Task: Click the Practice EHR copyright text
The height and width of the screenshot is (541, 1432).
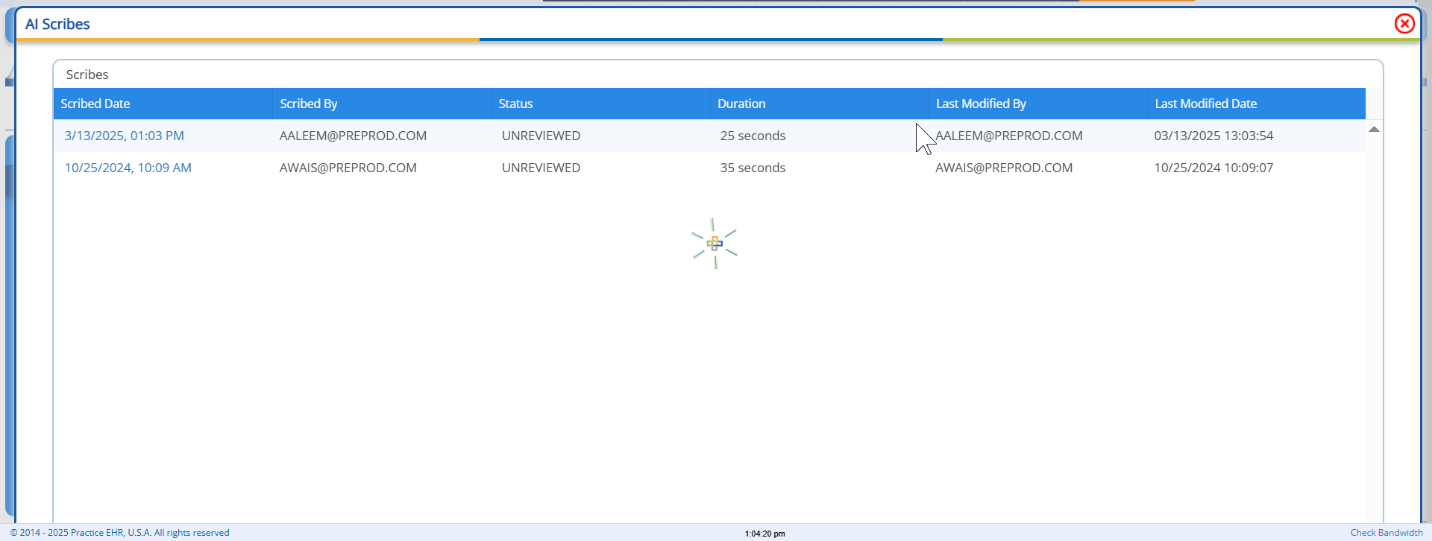Action: [x=120, y=533]
